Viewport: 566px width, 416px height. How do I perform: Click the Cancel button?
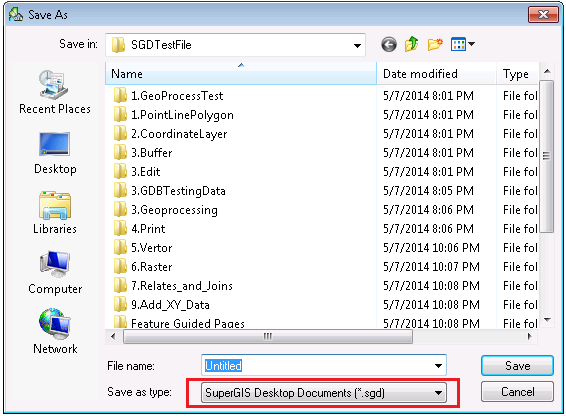click(x=517, y=392)
